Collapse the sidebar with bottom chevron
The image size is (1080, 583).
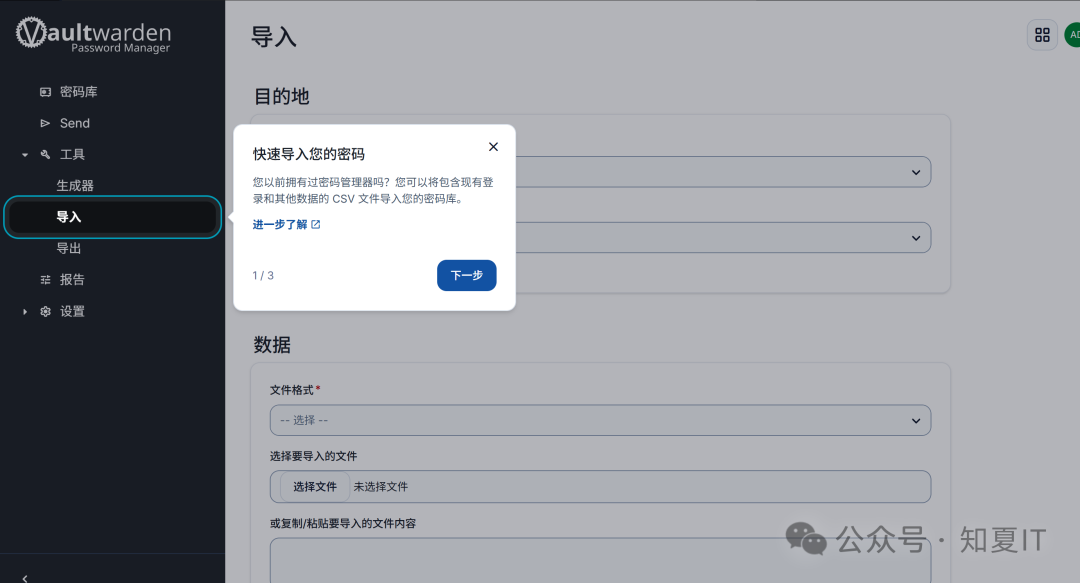25,578
